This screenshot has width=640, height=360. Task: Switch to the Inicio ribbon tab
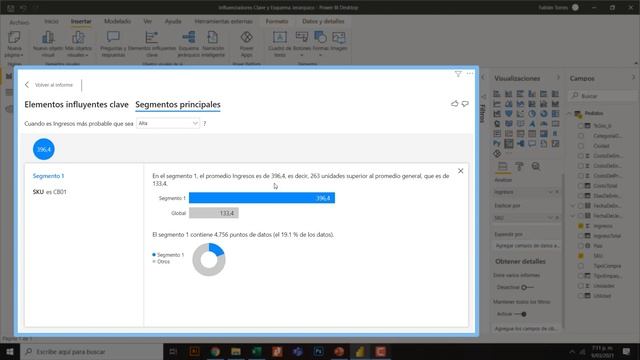pyautogui.click(x=51, y=21)
